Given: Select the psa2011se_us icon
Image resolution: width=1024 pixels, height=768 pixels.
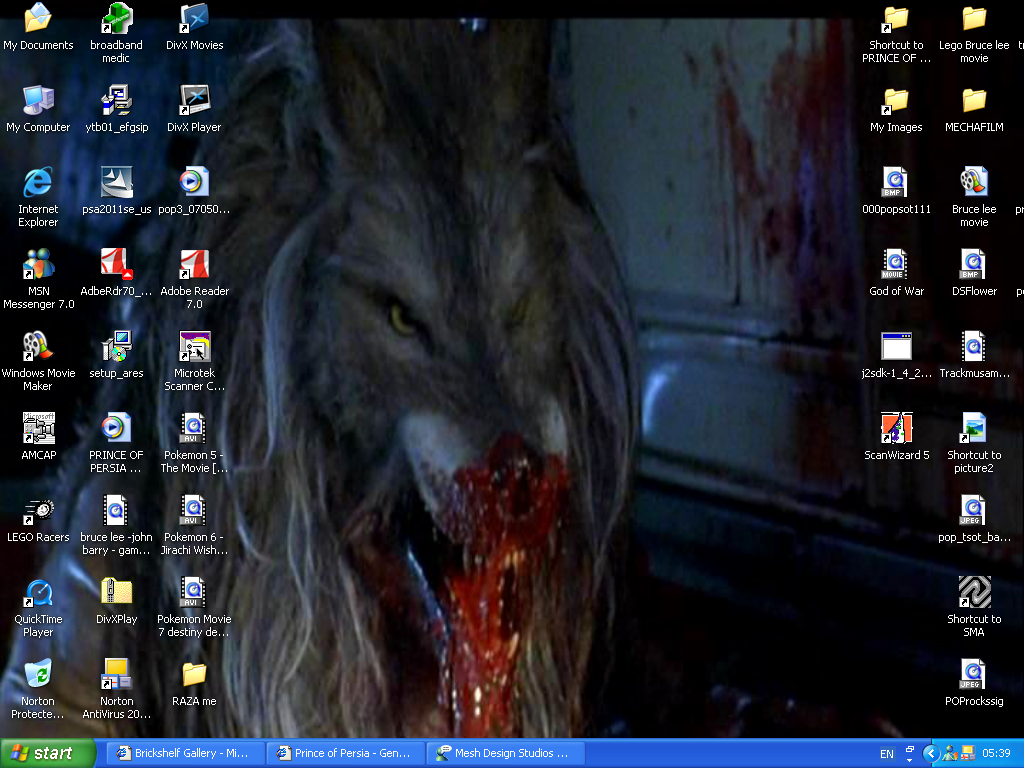Looking at the screenshot, I should [x=116, y=182].
